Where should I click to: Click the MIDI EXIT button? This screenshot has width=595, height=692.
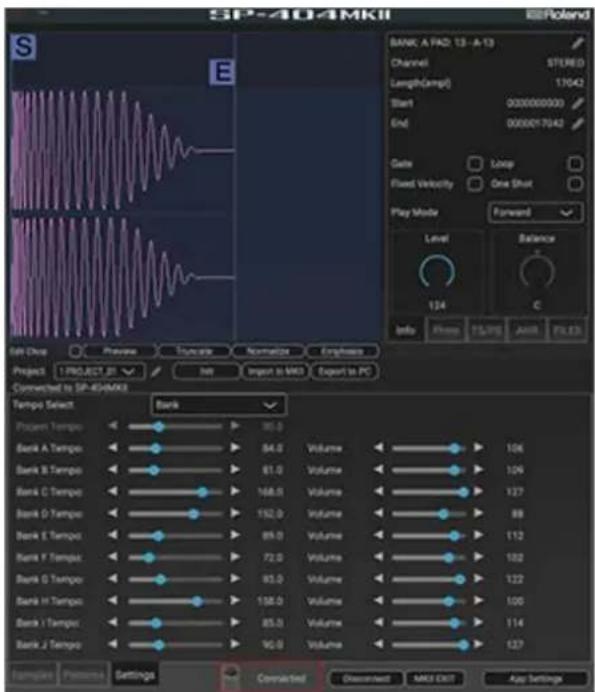point(435,678)
